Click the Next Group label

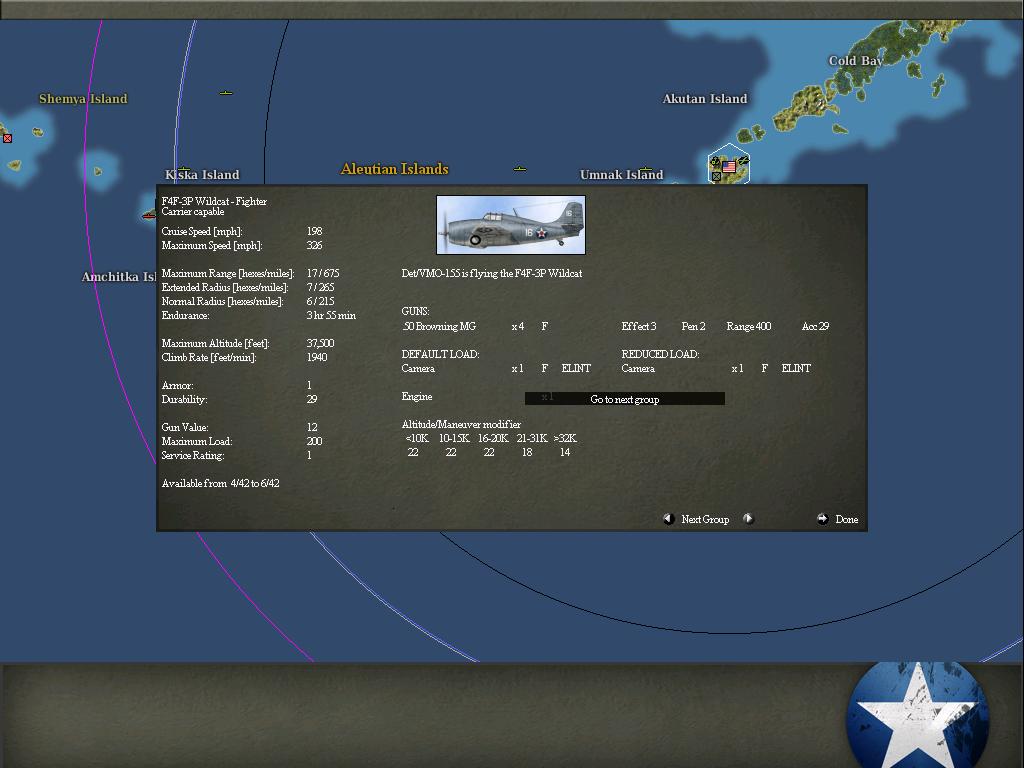coord(705,520)
